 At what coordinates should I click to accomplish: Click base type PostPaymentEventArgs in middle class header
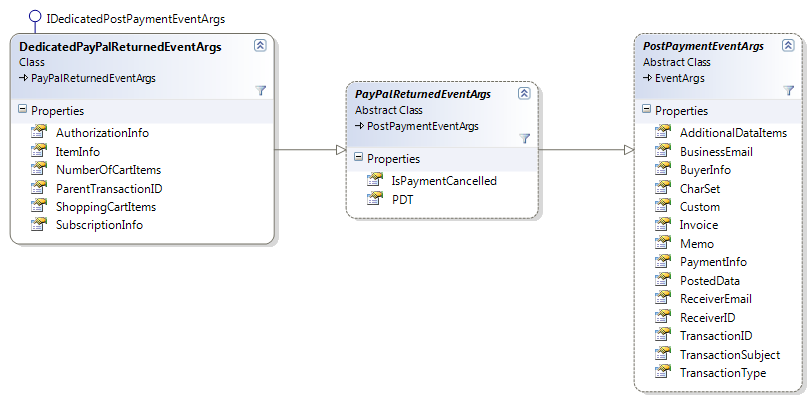(x=423, y=126)
